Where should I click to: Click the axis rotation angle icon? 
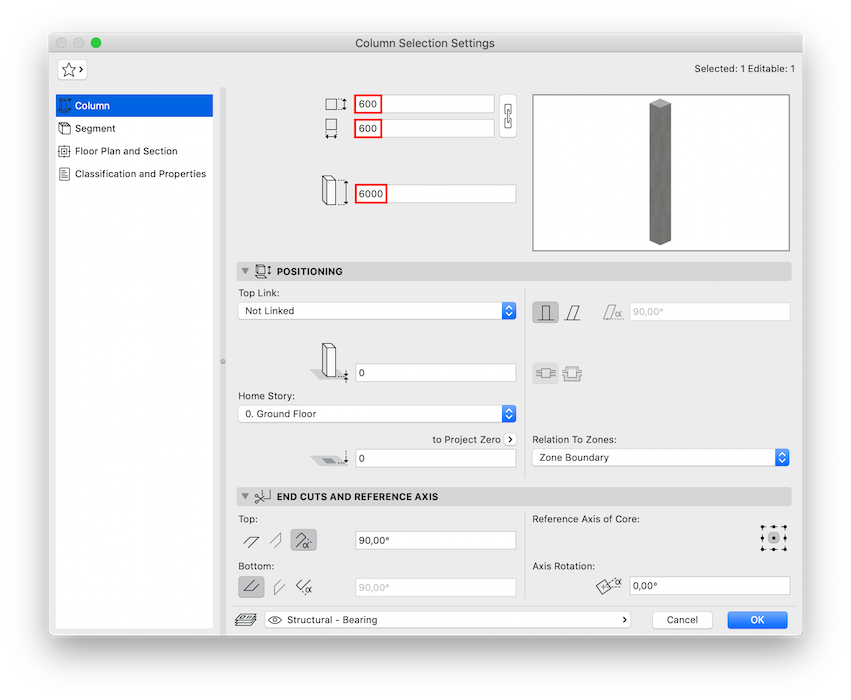coord(609,586)
